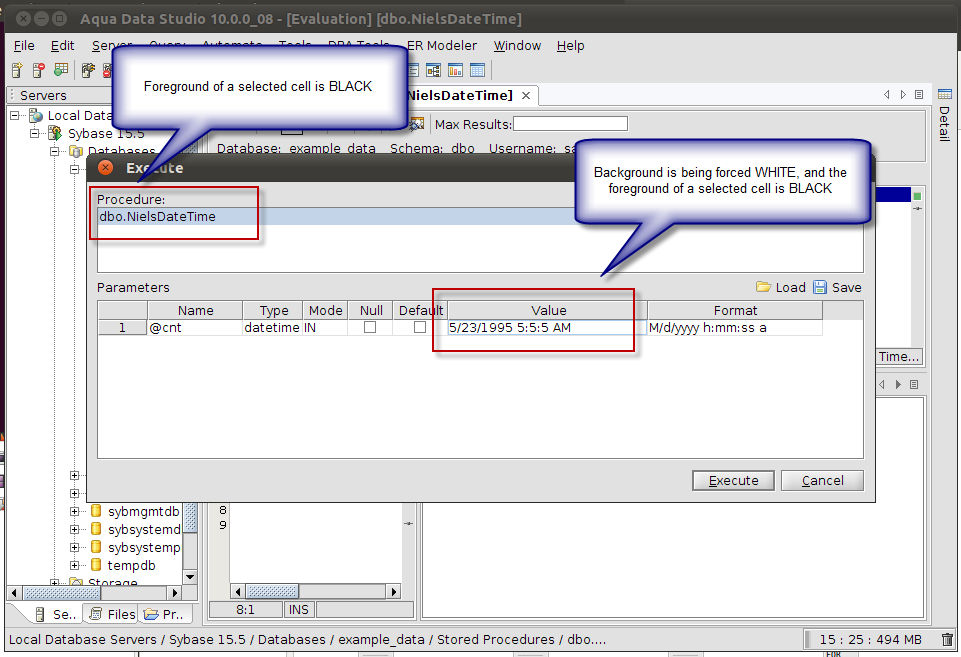Screen dimensions: 961x657
Task: Click the blue grid toolbar icon
Action: coord(477,70)
